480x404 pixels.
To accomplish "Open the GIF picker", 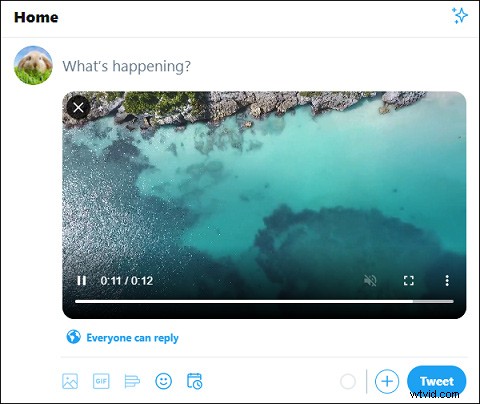I will tap(101, 381).
